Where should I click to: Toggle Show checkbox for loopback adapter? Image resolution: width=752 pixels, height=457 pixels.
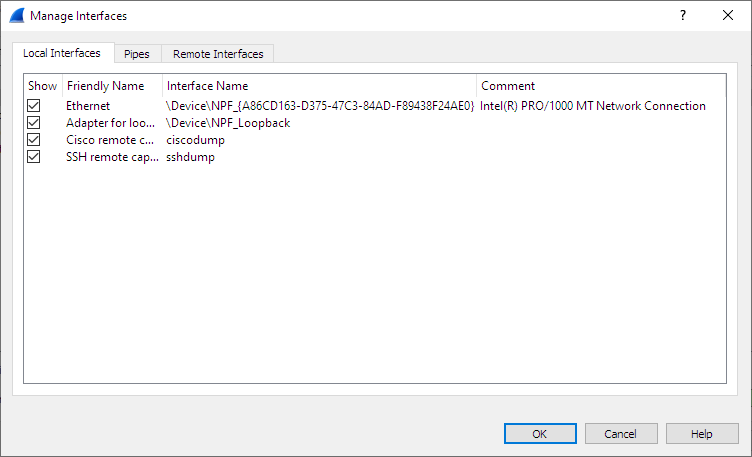[34, 123]
